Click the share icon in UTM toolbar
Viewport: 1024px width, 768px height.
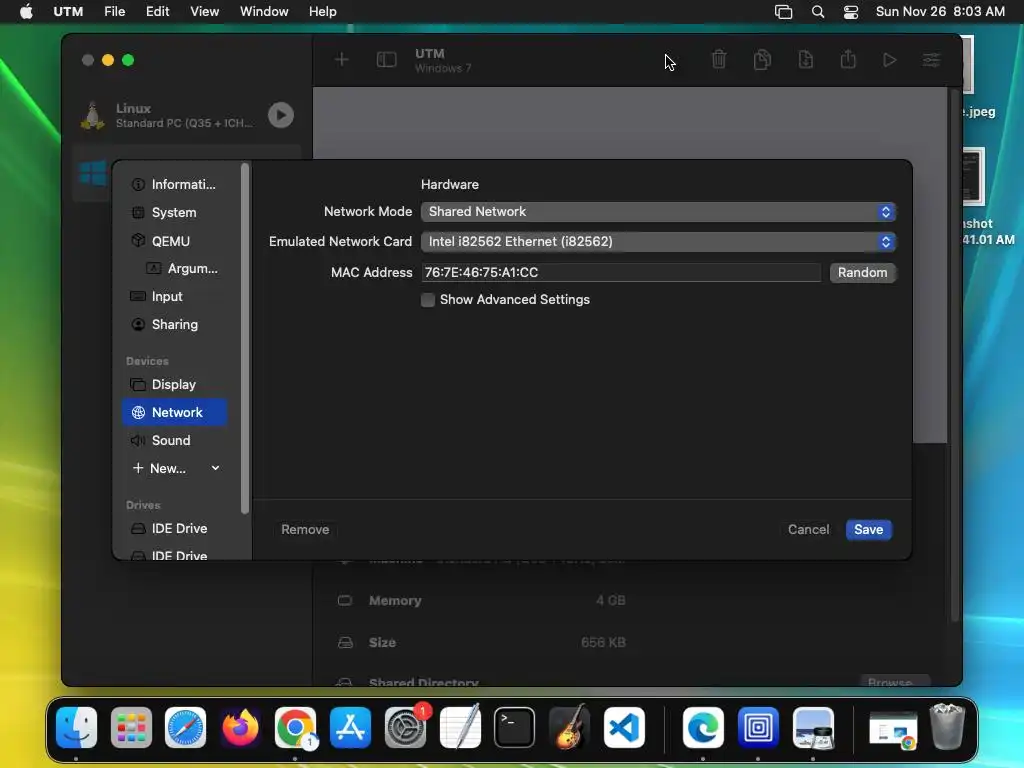tap(848, 60)
